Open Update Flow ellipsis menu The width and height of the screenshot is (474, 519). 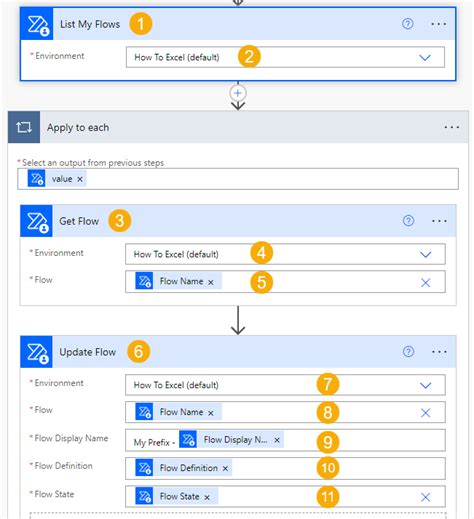coord(439,352)
